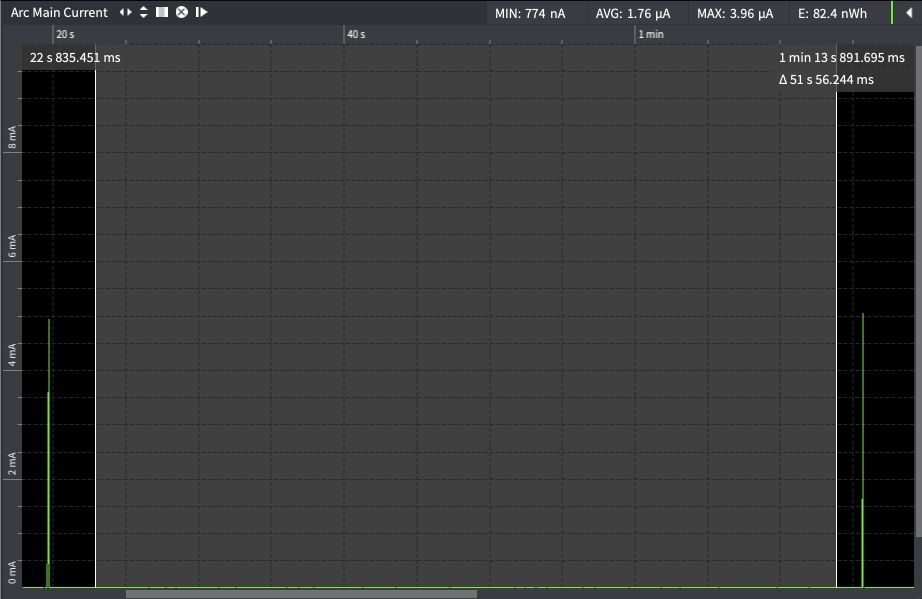Click the MAX: 3.96 µA readout
This screenshot has height=599, width=922.
coord(735,14)
